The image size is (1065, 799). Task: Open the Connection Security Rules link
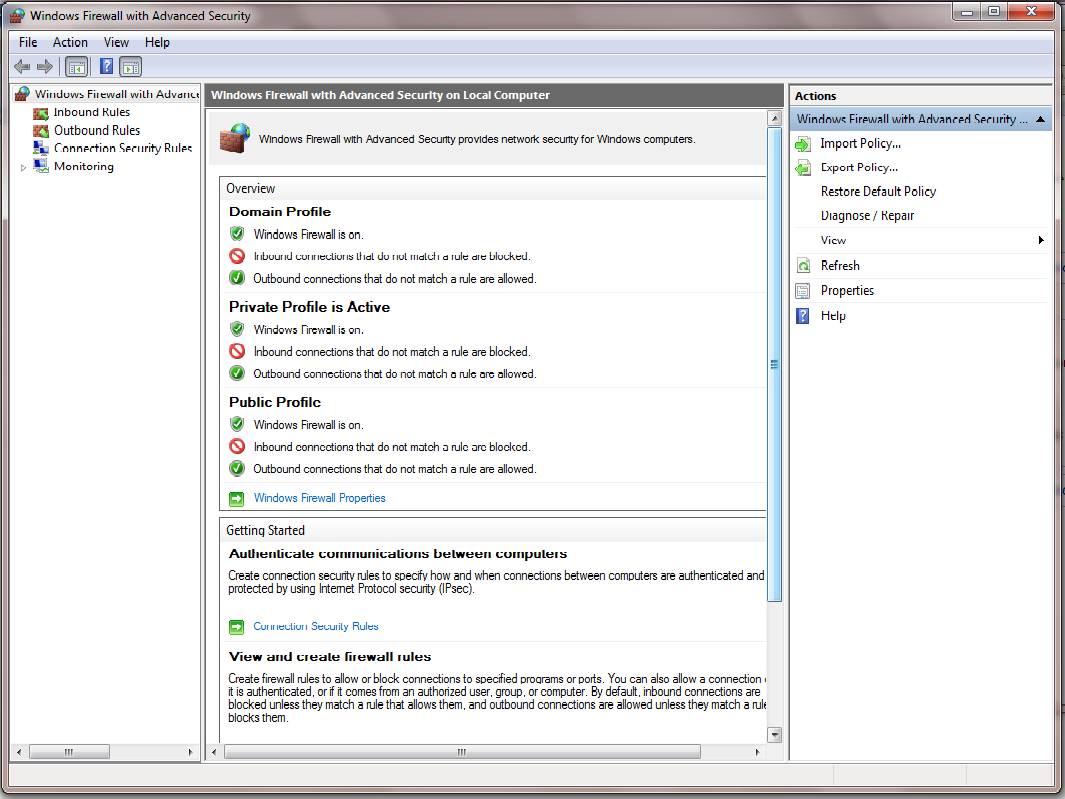pyautogui.click(x=316, y=626)
